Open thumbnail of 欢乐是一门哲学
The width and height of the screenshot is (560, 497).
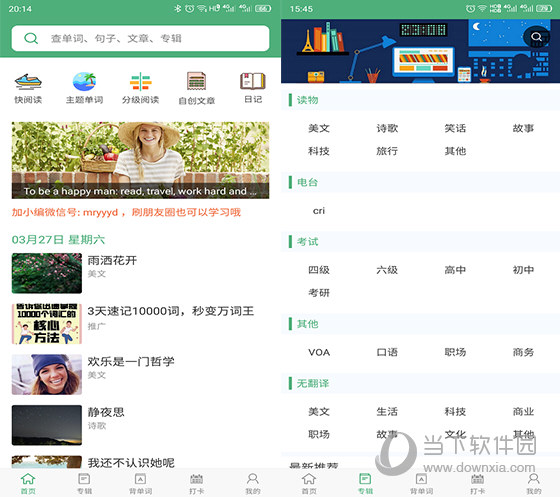coord(47,374)
